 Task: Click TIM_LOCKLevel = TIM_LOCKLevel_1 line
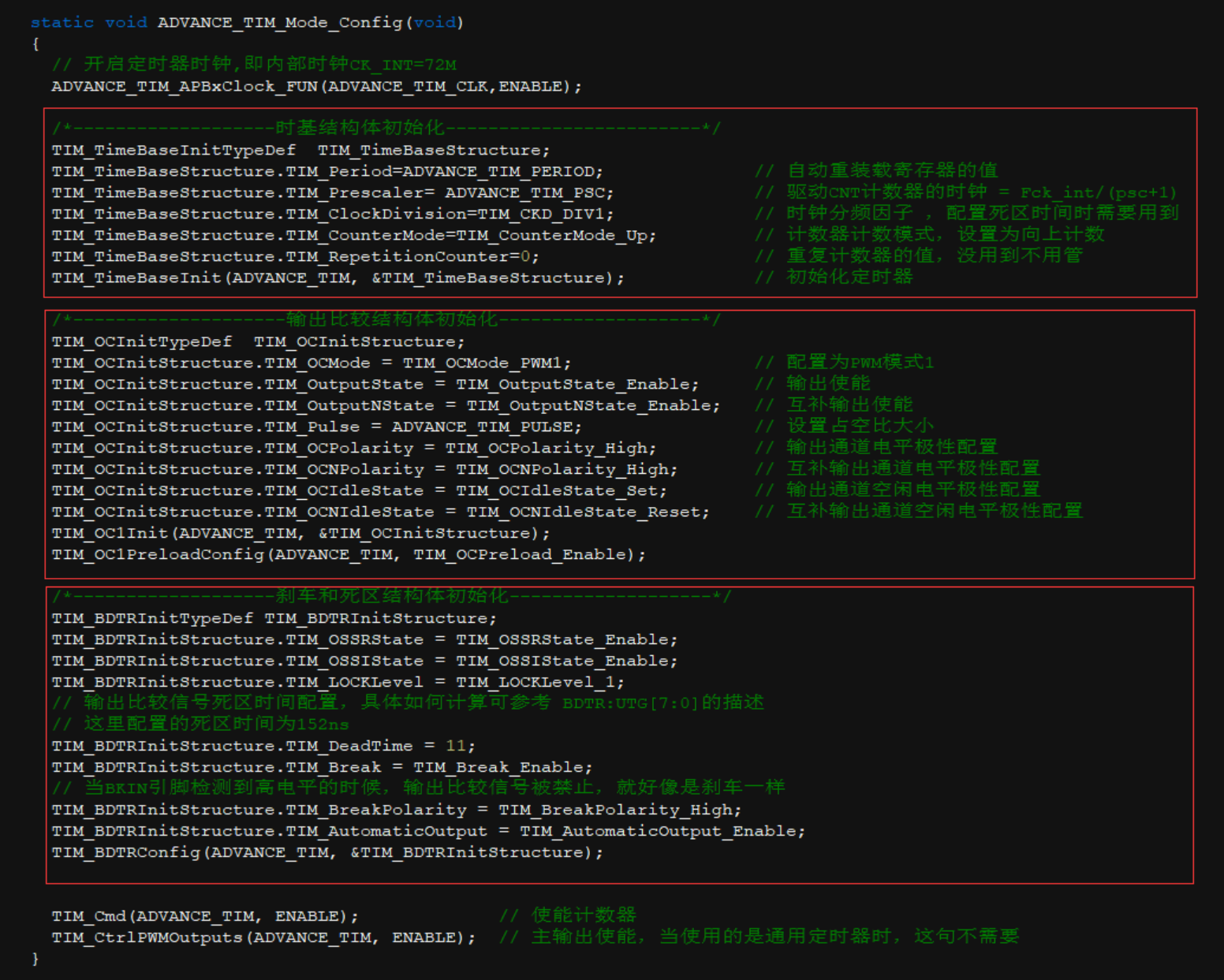click(x=338, y=682)
